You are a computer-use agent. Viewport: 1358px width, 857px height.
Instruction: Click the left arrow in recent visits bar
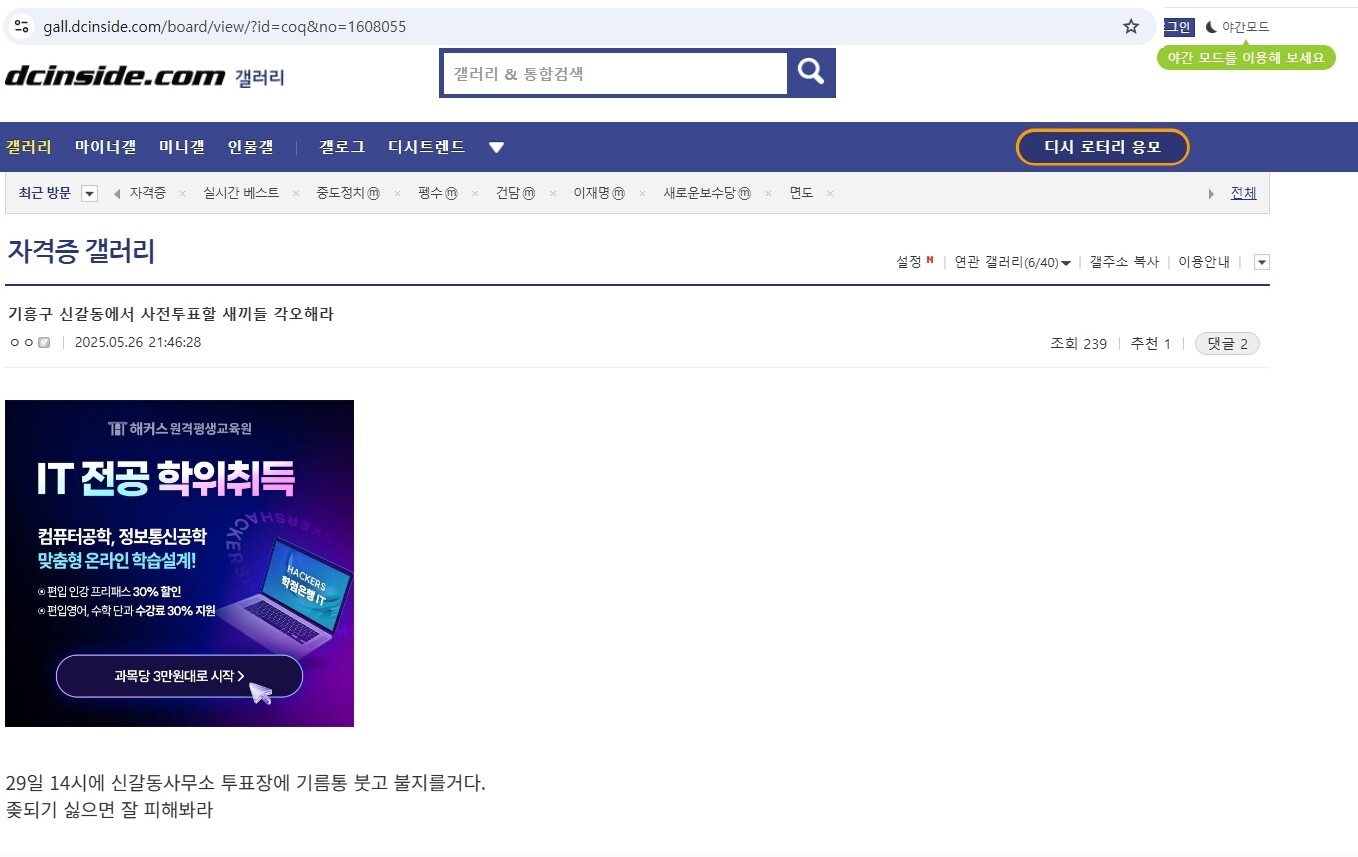tap(117, 193)
